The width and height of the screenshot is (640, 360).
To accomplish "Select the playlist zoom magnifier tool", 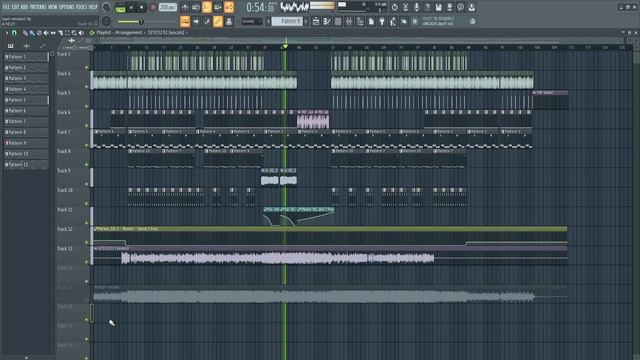I will click(74, 33).
